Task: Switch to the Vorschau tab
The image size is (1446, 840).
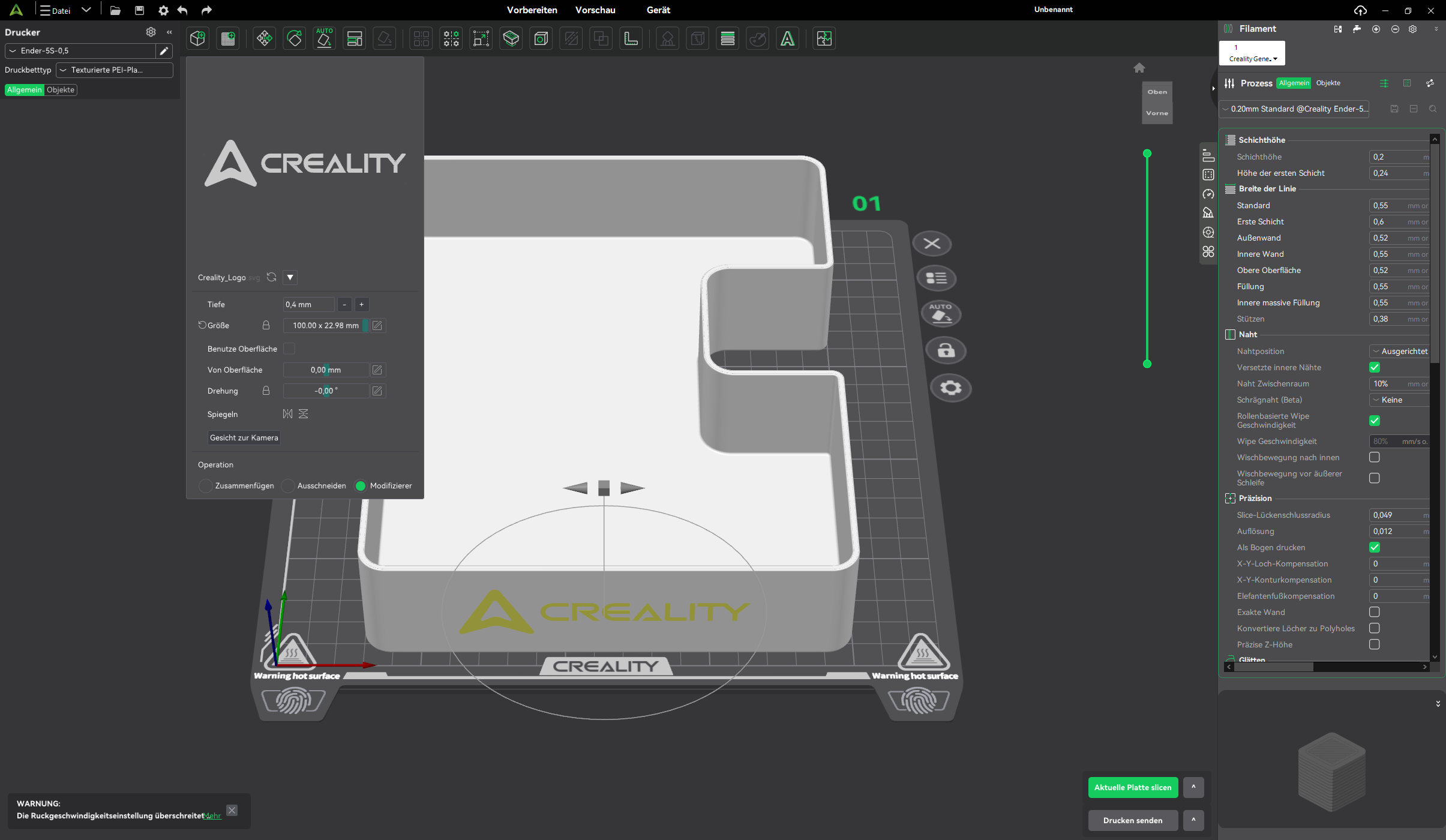Action: pos(595,10)
